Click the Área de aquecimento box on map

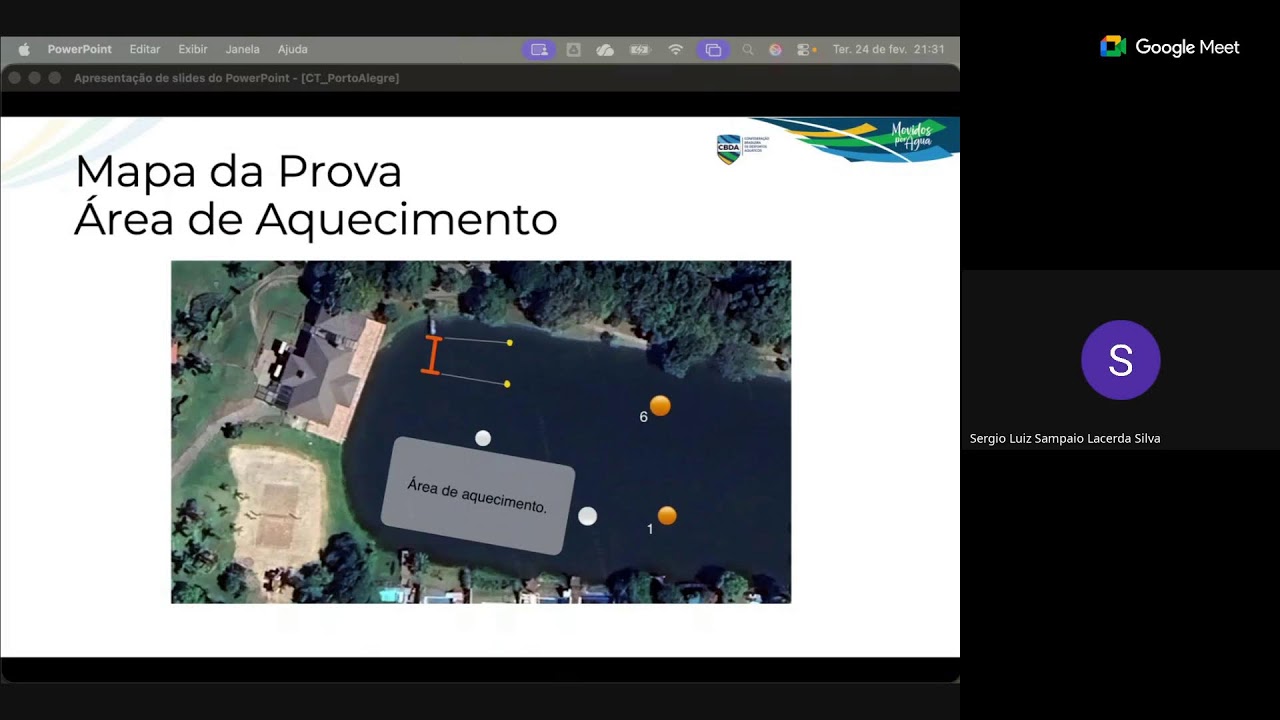click(x=478, y=496)
